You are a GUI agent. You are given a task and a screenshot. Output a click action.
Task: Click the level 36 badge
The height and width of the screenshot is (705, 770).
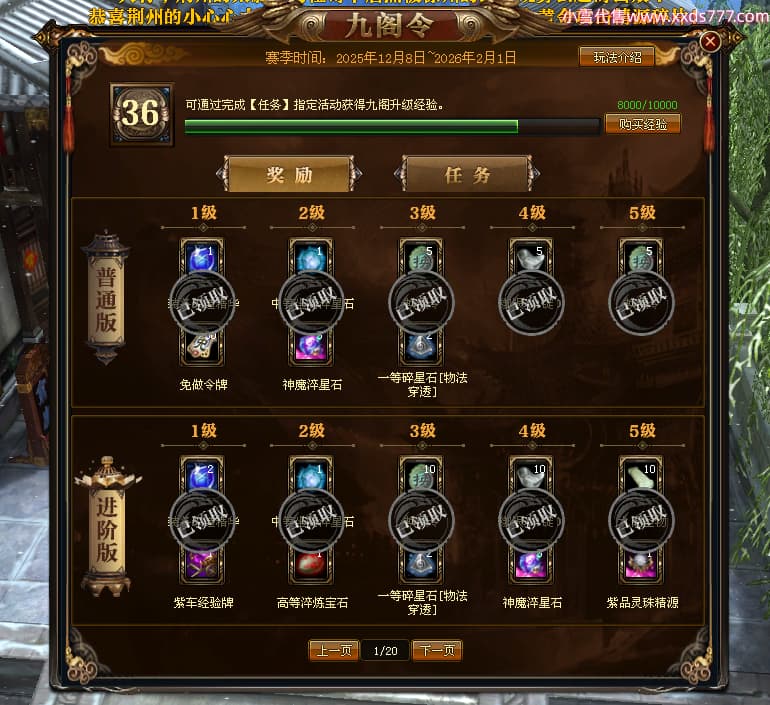141,114
